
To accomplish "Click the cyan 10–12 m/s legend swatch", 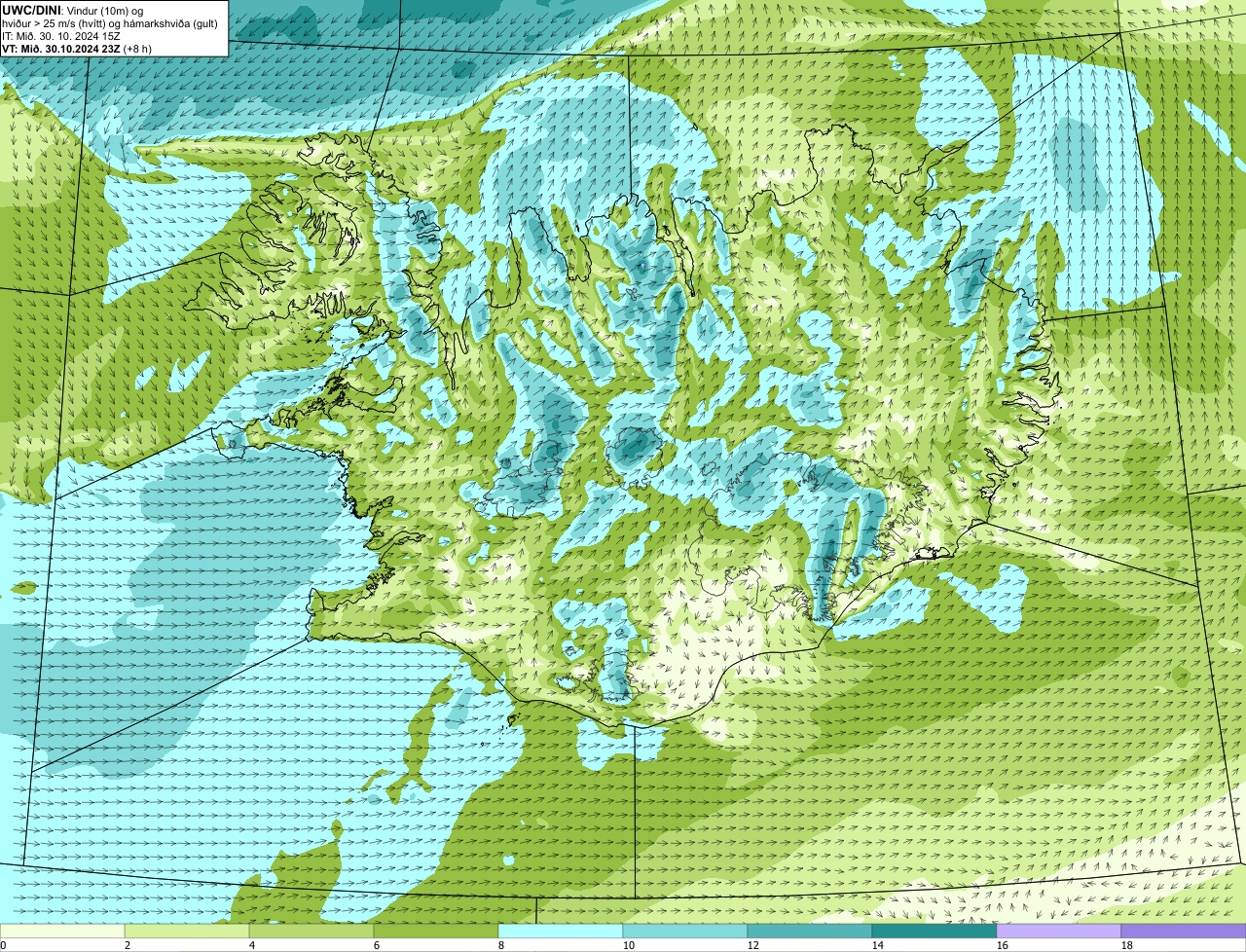I will click(x=685, y=932).
